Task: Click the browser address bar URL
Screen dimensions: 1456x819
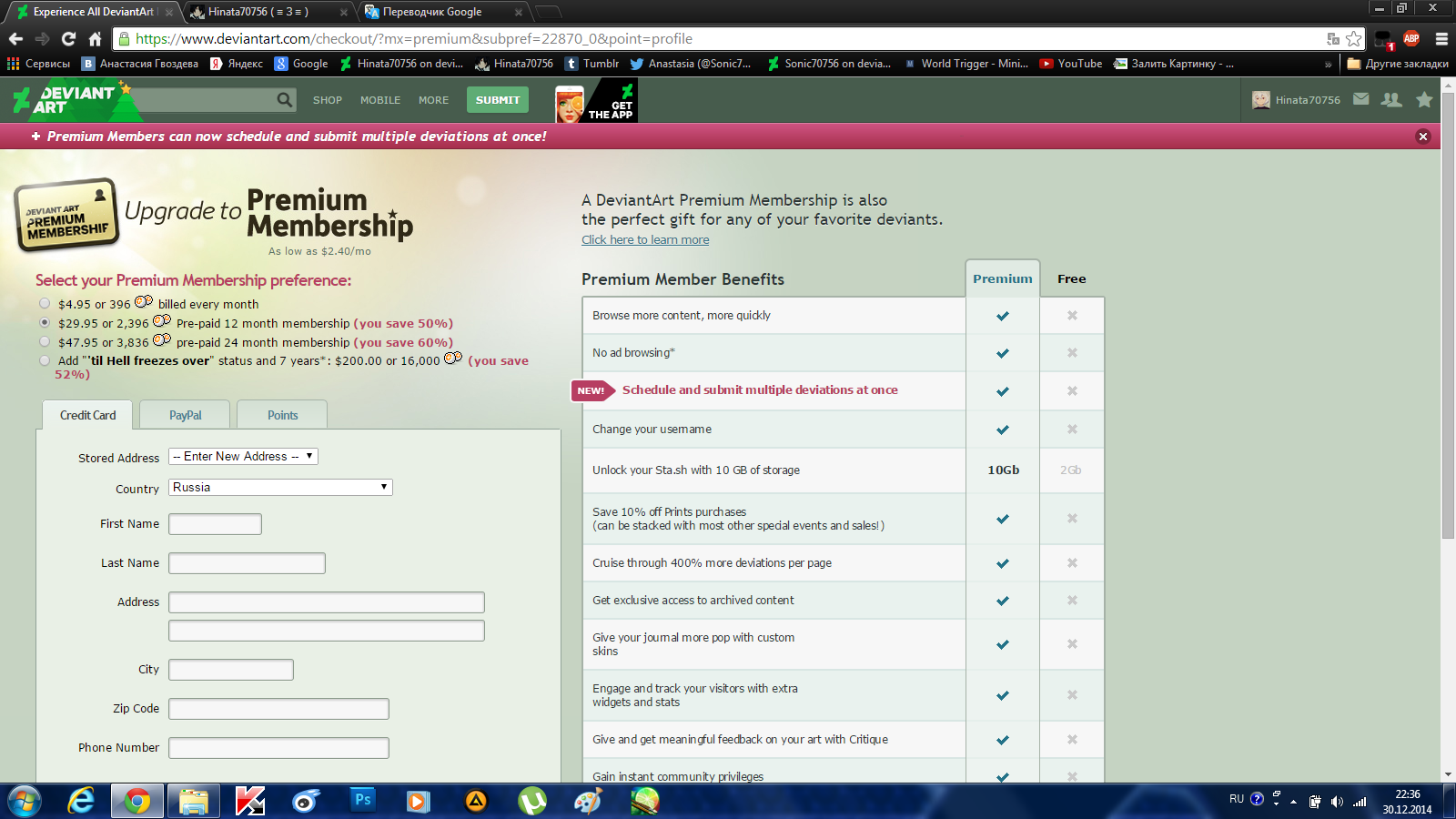Action: (414, 39)
